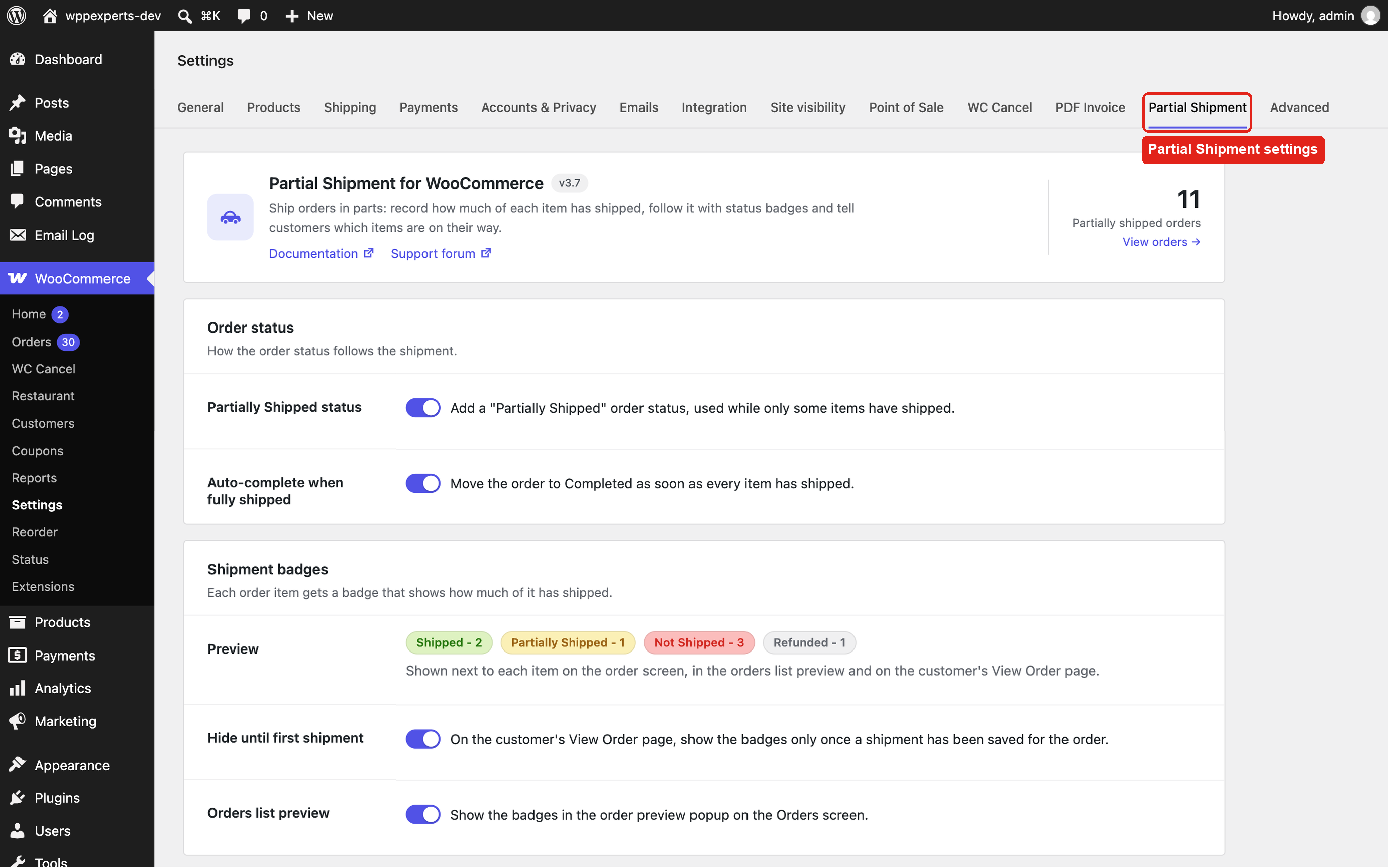
Task: Open WC Cancel submenu item in sidebar
Action: coord(44,369)
